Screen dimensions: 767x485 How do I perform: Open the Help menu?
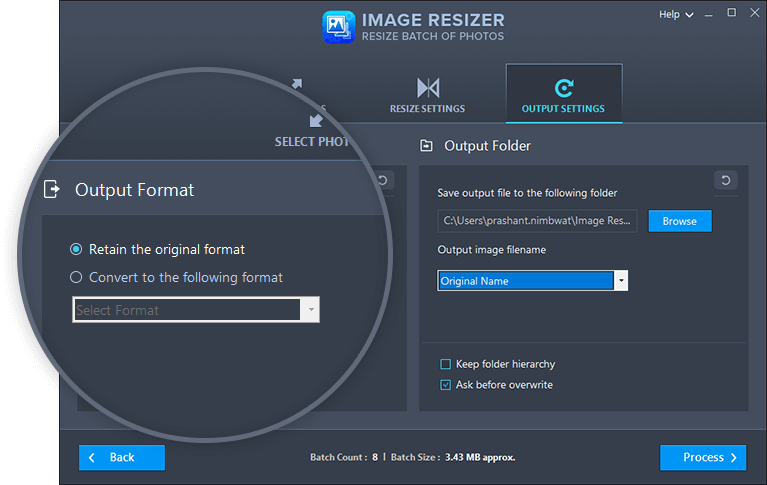676,15
